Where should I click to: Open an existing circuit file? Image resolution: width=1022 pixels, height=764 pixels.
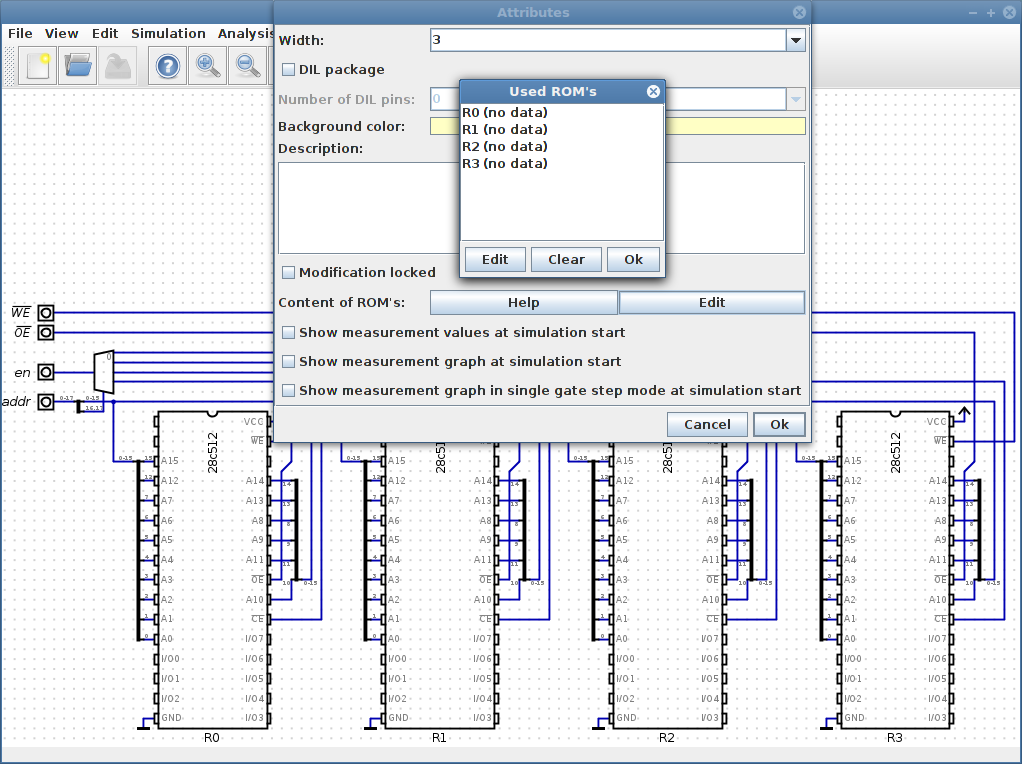coord(77,65)
